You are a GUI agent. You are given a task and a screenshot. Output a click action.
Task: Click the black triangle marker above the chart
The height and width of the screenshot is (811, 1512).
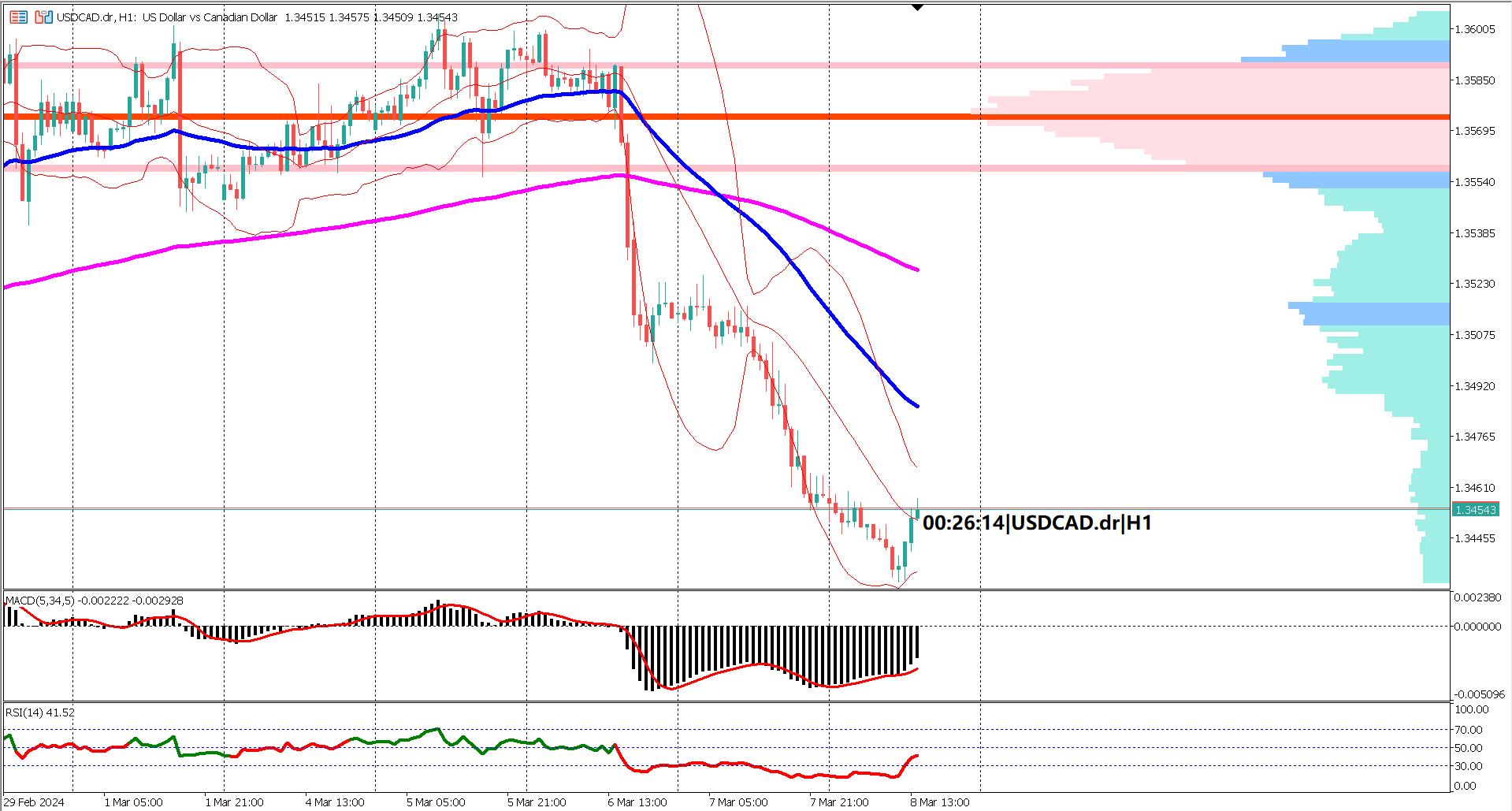[917, 6]
